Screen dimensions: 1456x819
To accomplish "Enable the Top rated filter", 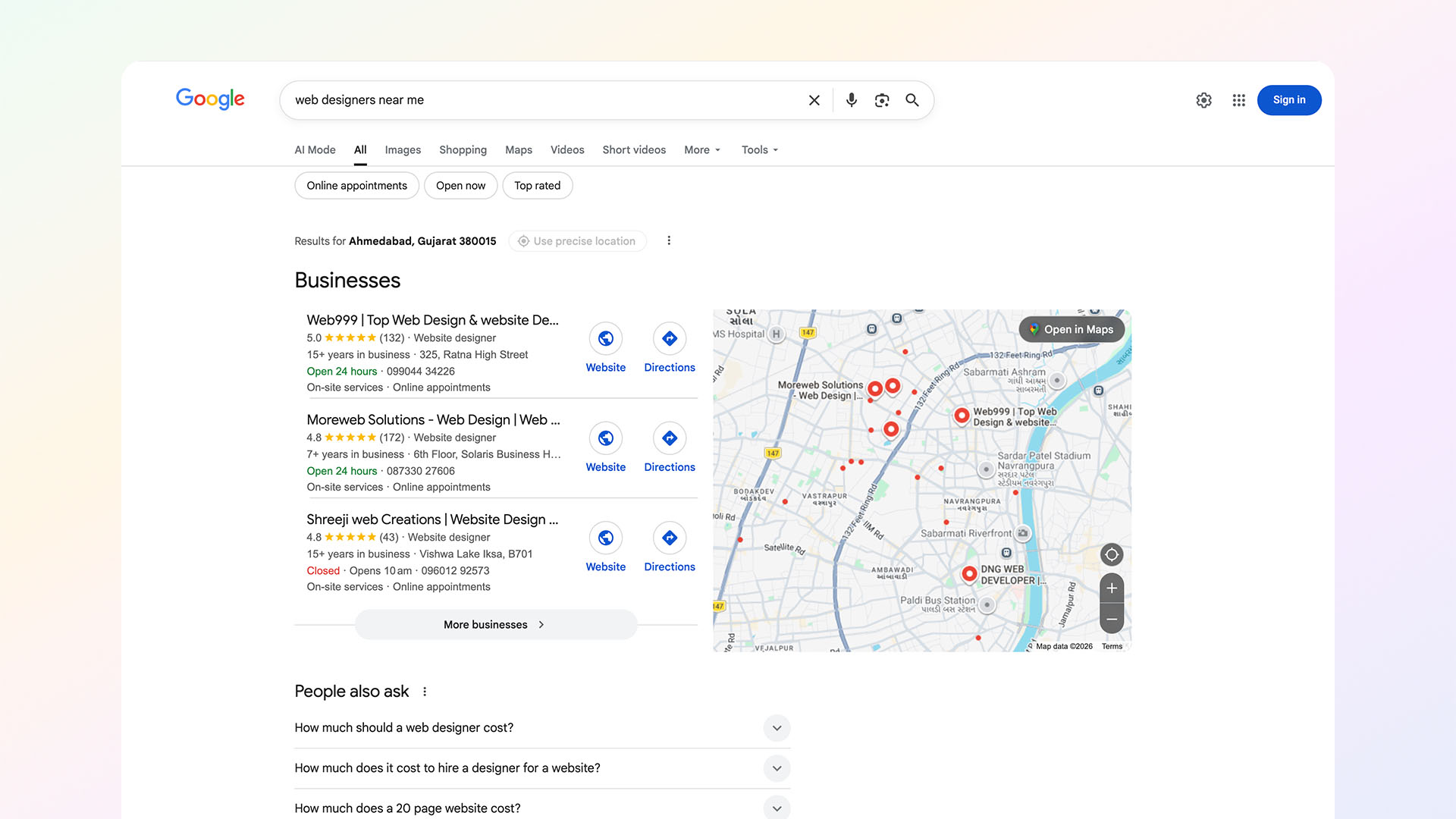I will click(537, 185).
